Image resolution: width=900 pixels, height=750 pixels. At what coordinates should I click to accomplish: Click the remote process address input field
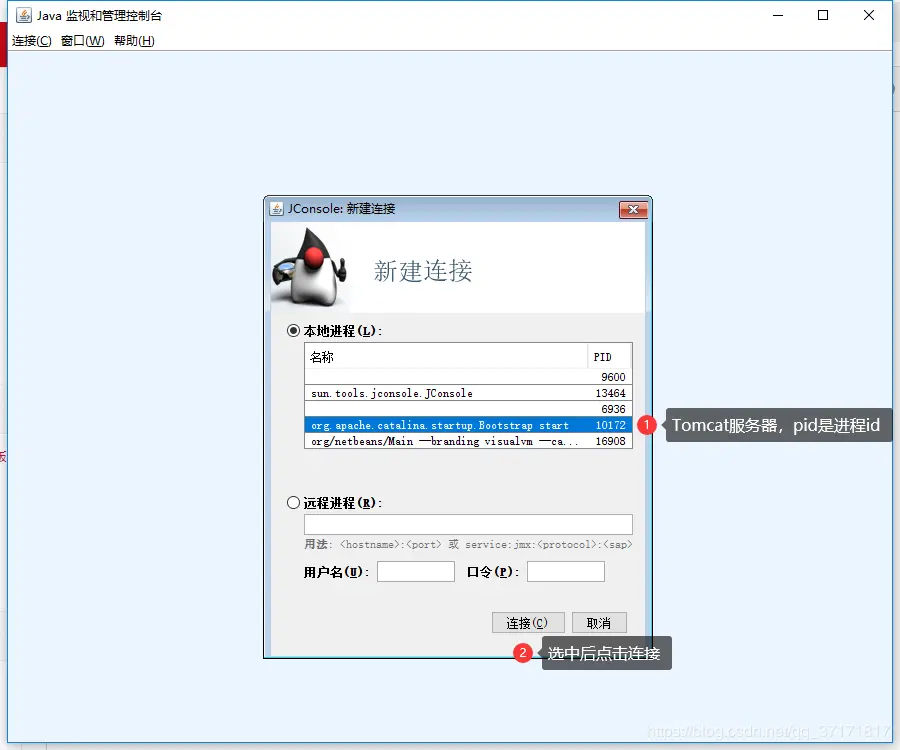tap(468, 524)
